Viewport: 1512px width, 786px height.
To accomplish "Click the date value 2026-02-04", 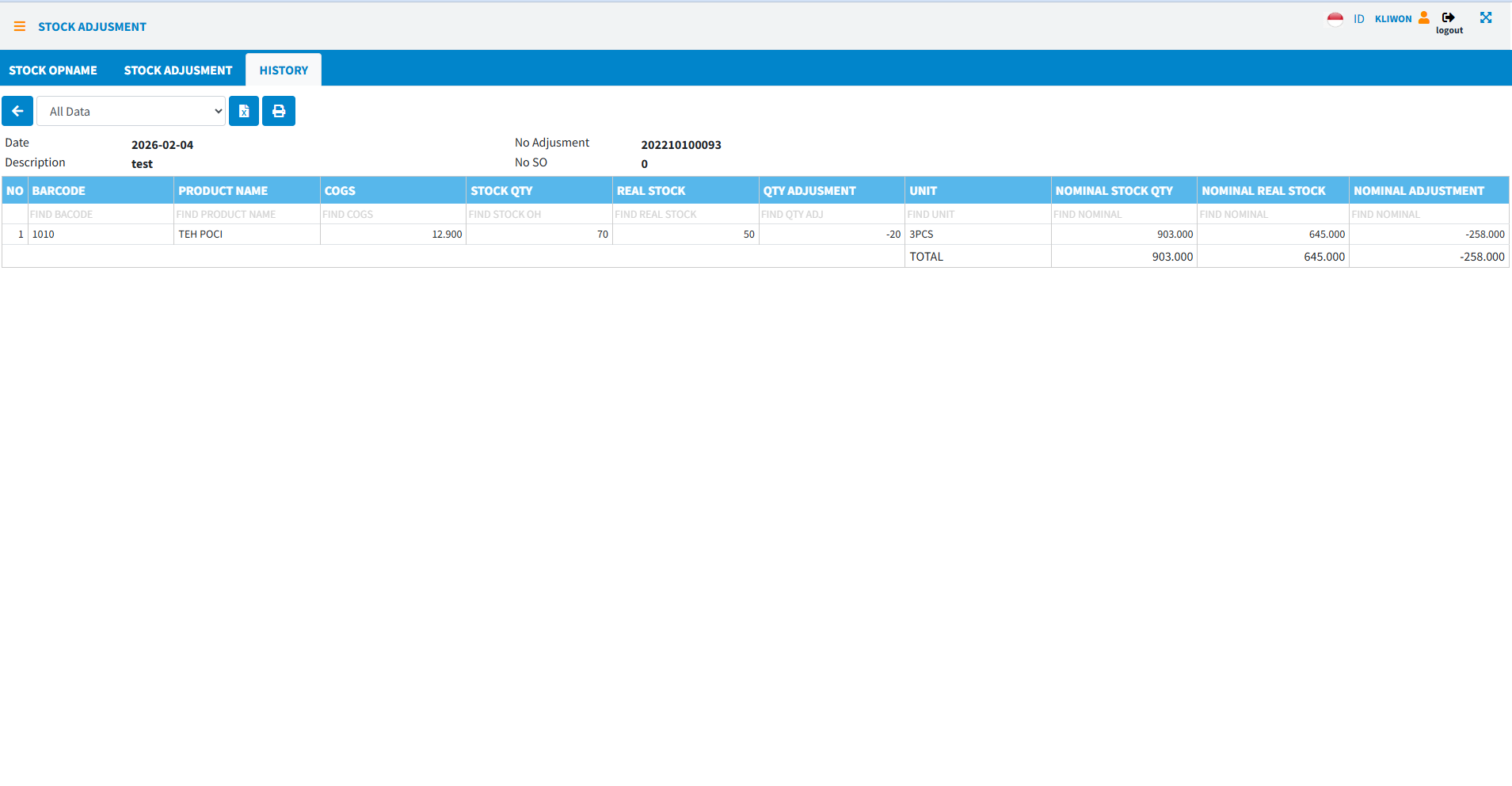I will pyautogui.click(x=162, y=145).
